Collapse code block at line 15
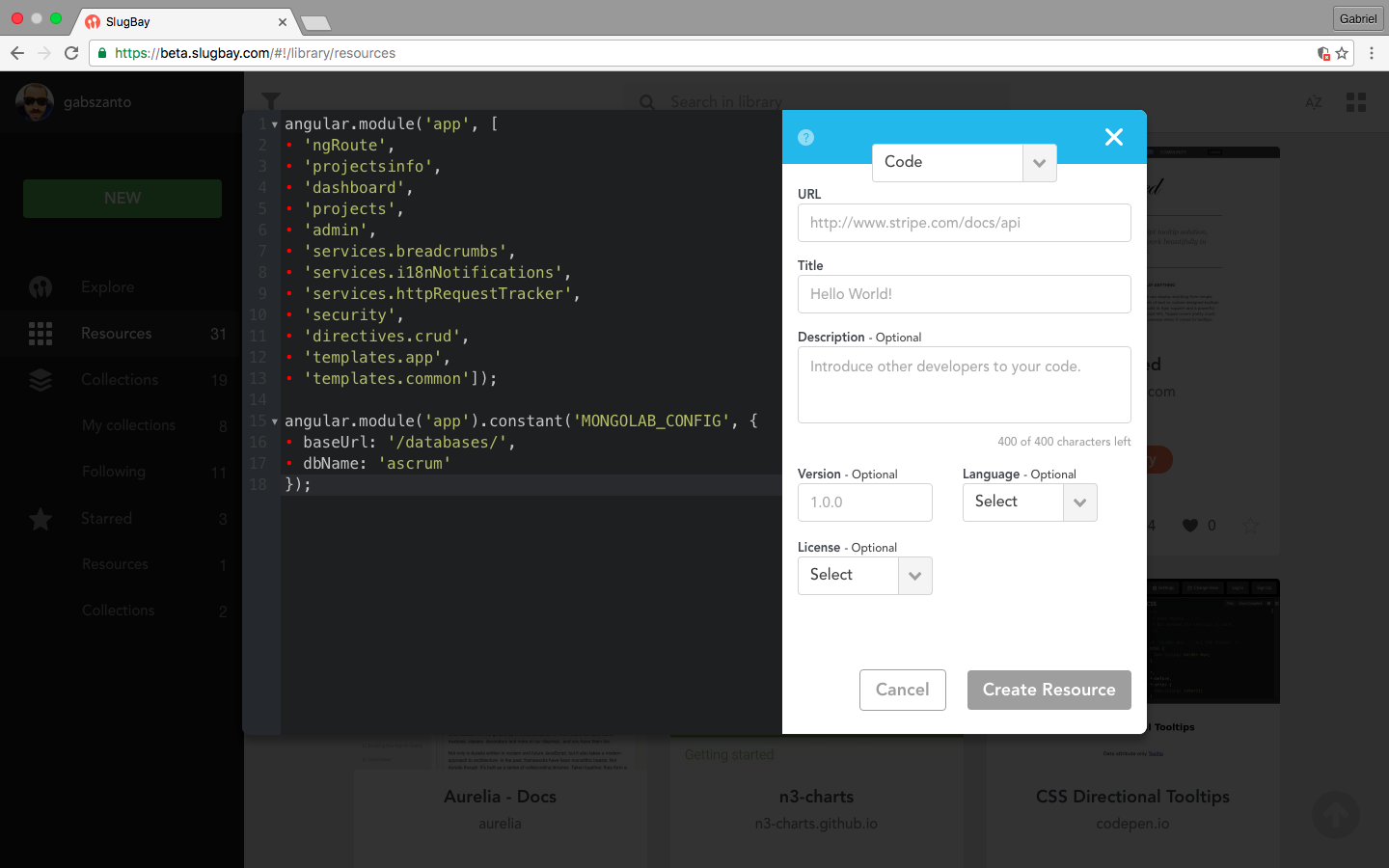 click(275, 421)
